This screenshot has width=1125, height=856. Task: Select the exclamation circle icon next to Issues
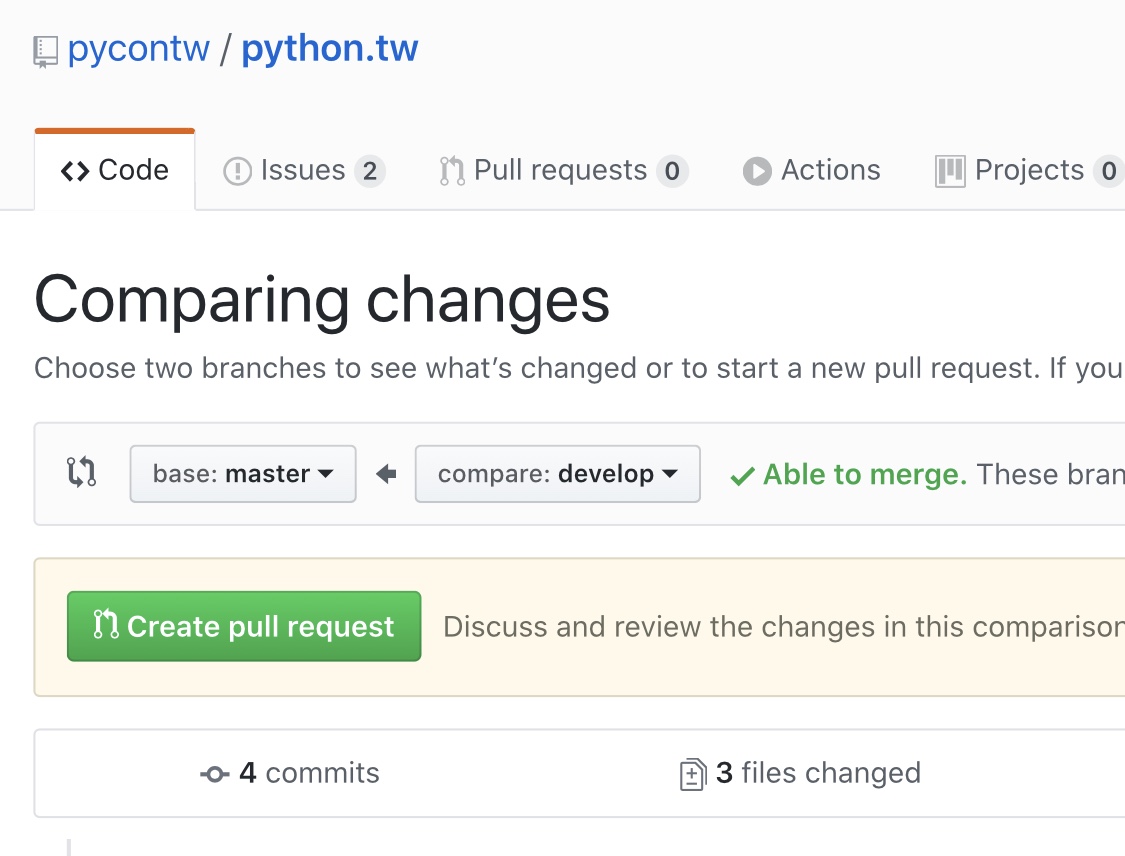click(x=237, y=170)
